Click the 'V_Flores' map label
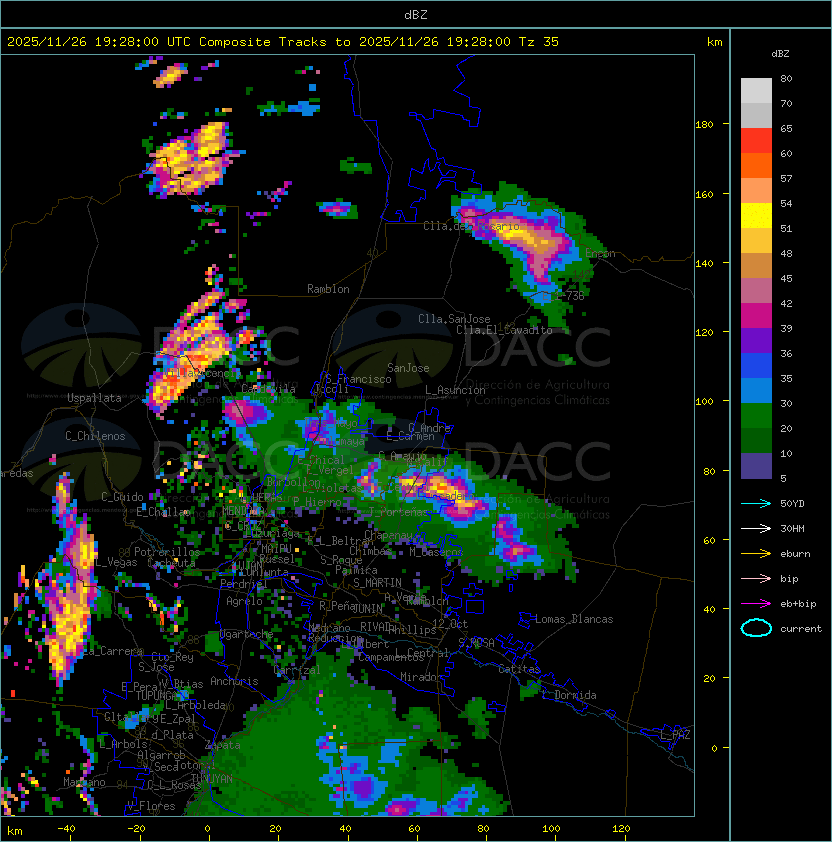The height and width of the screenshot is (842, 832). (151, 806)
